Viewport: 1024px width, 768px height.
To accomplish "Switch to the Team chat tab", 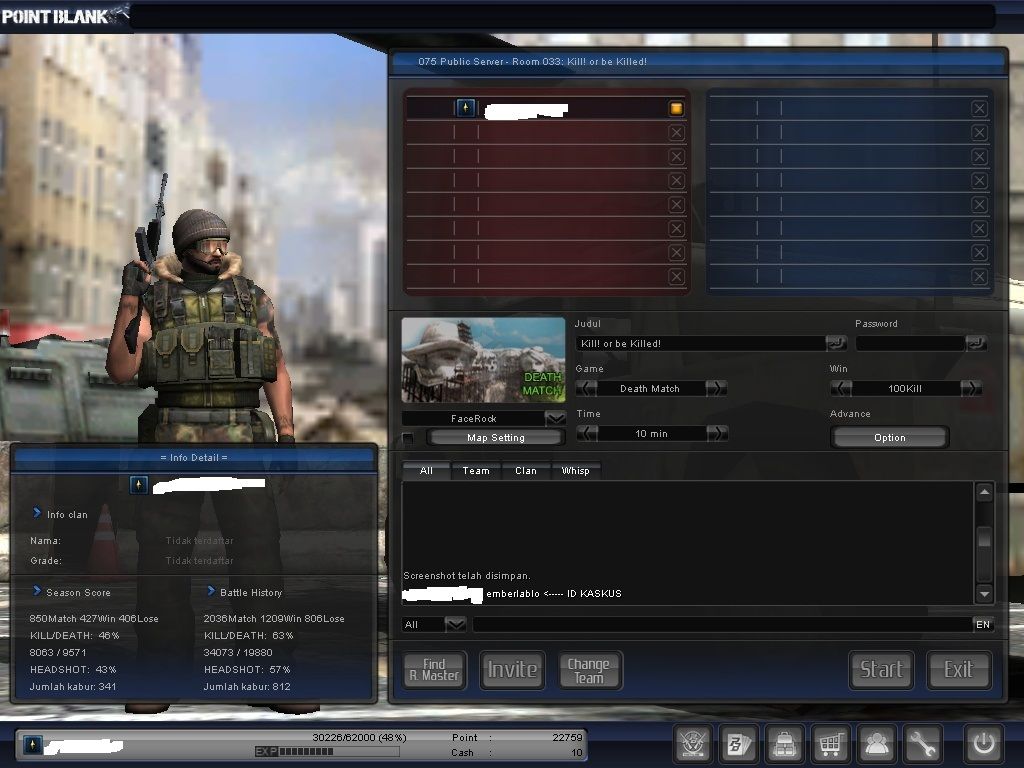I will [x=476, y=471].
